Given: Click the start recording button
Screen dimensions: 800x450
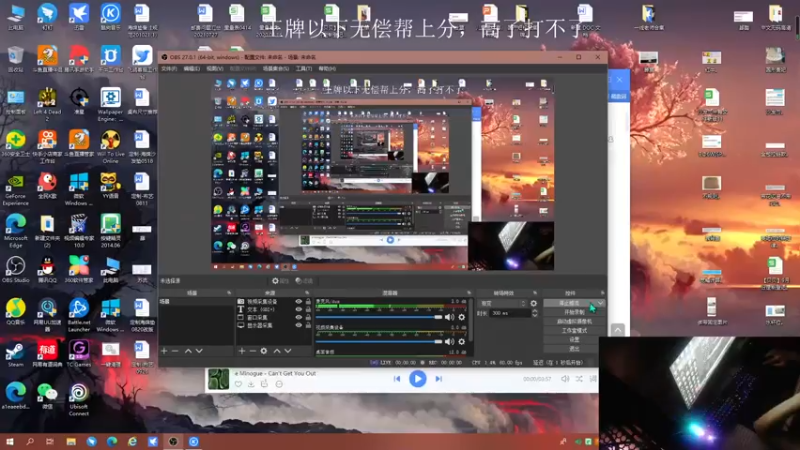Looking at the screenshot, I should [574, 312].
